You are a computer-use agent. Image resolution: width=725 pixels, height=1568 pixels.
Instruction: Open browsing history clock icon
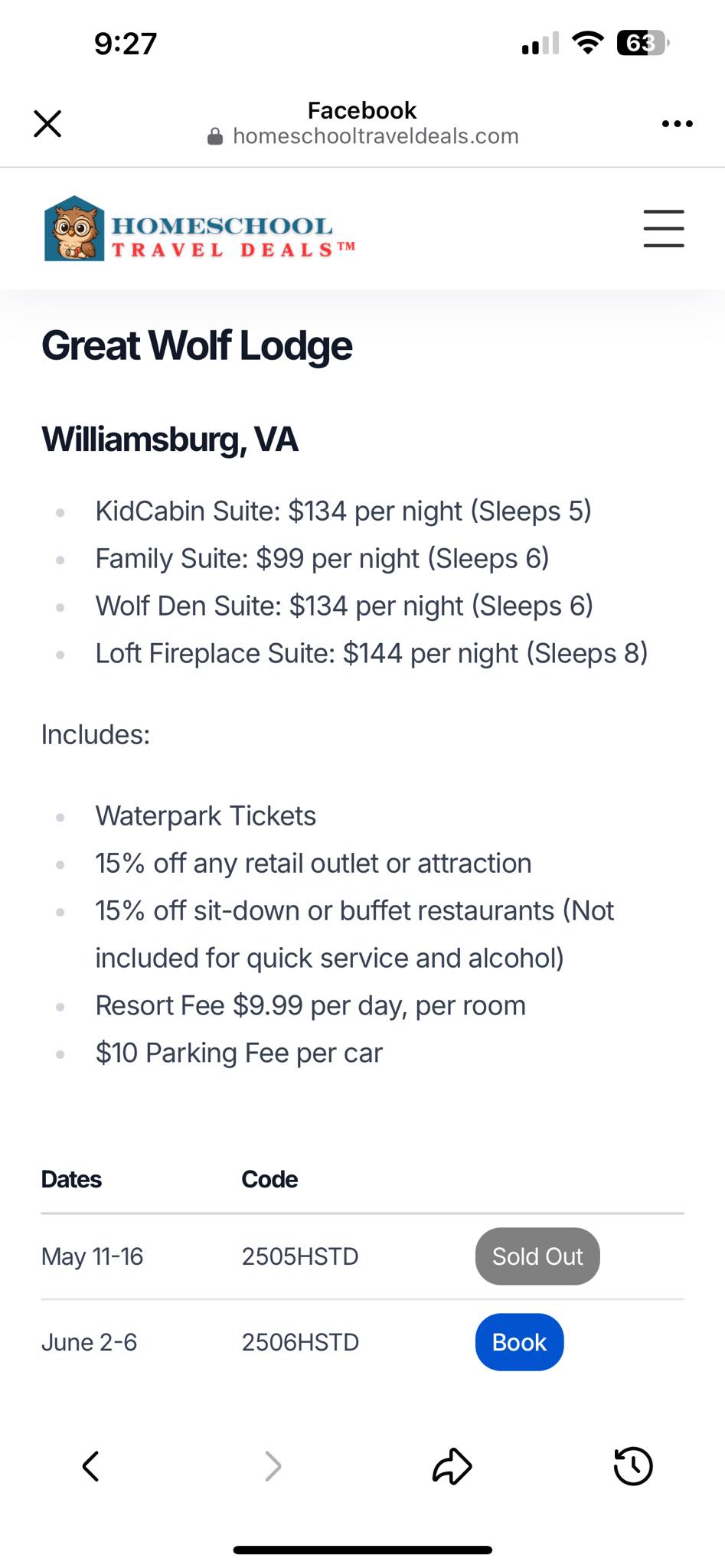[x=633, y=1466]
